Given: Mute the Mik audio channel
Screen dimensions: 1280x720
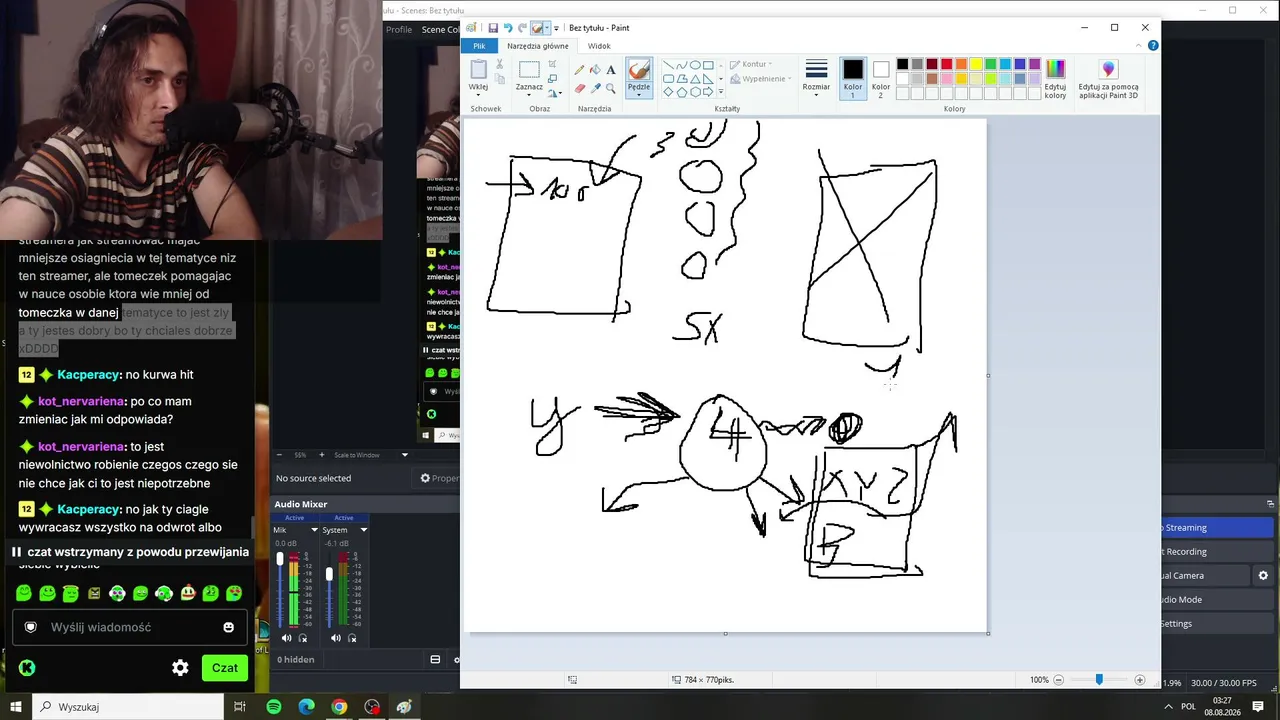Looking at the screenshot, I should coord(287,638).
